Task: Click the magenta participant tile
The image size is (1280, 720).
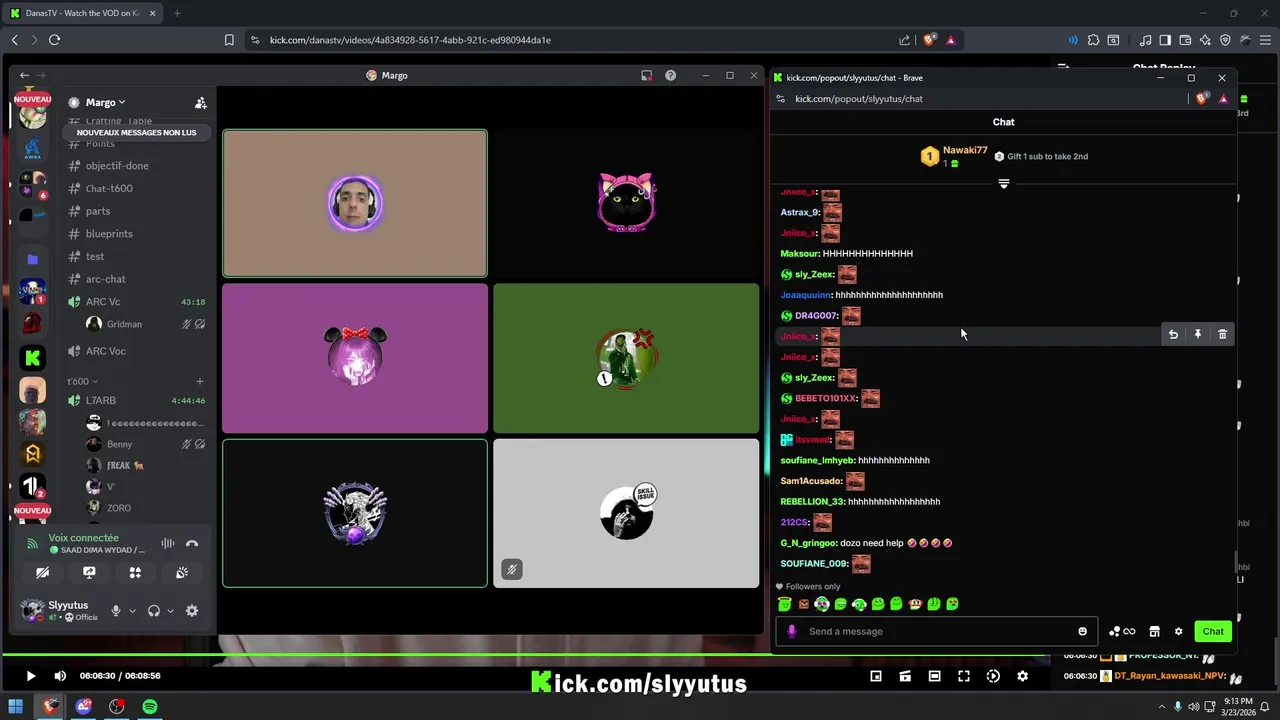Action: pos(355,358)
